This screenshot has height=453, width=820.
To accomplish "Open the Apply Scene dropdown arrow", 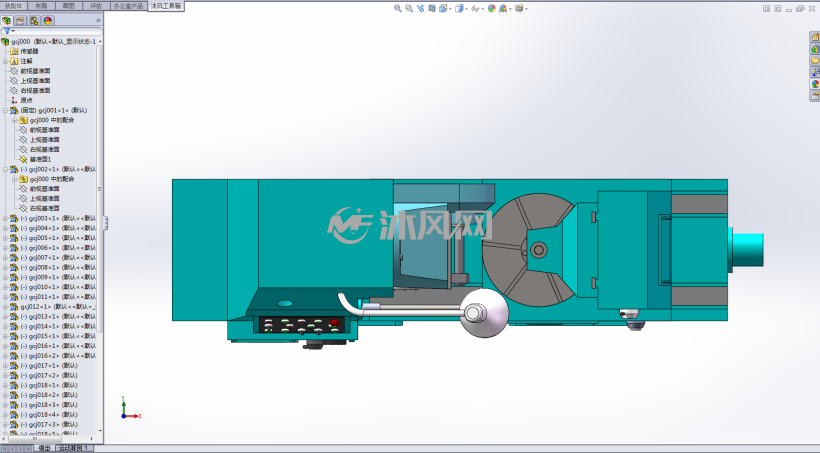I will 510,9.
